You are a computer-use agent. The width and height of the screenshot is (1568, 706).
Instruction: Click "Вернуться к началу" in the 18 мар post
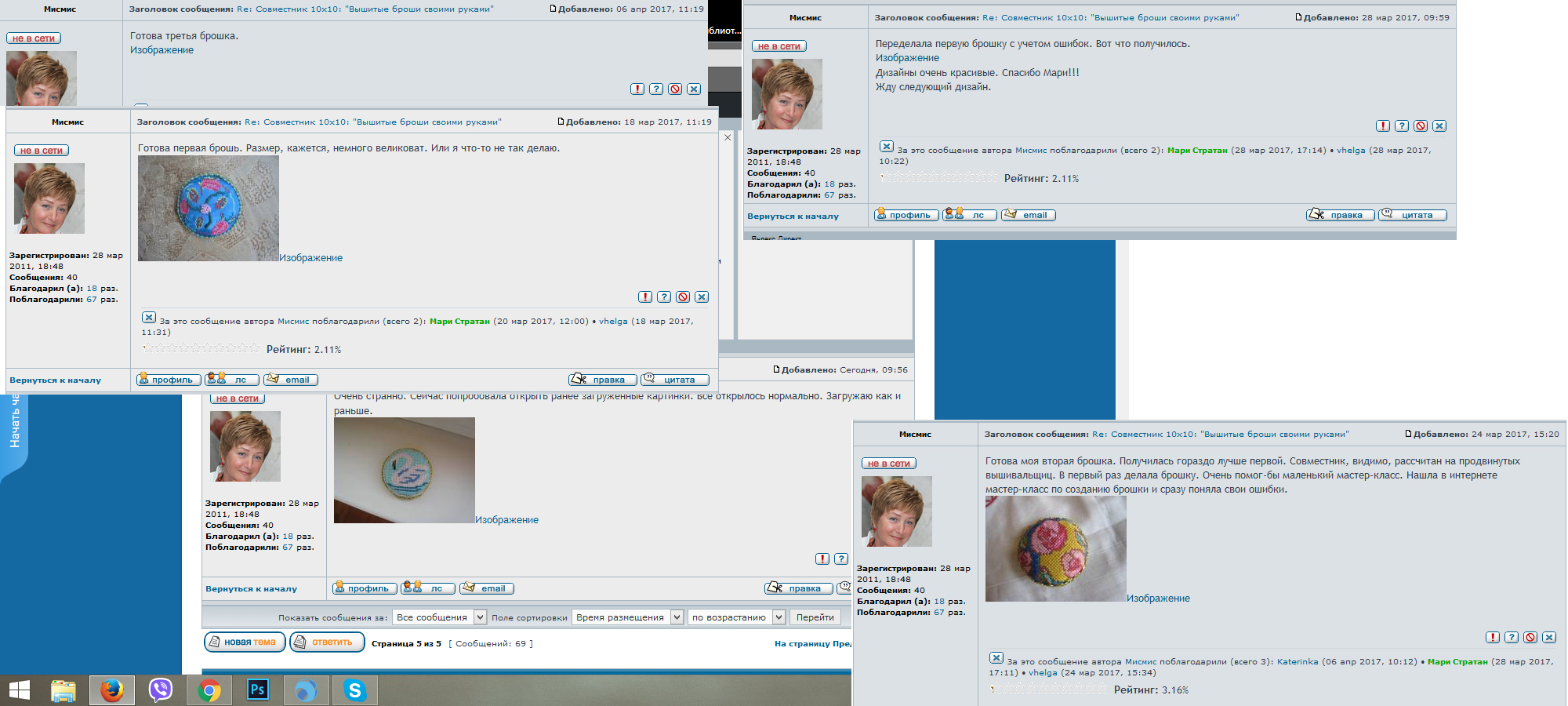click(x=55, y=380)
